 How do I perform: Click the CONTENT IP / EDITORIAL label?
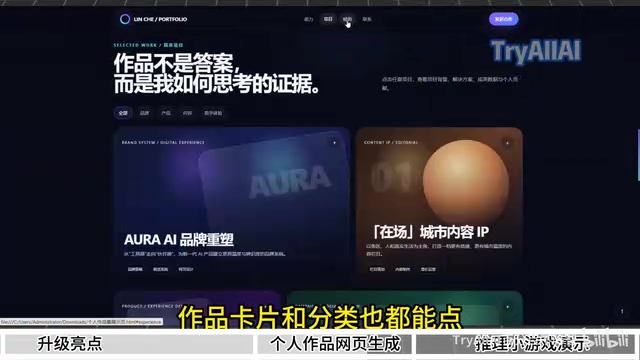391,142
